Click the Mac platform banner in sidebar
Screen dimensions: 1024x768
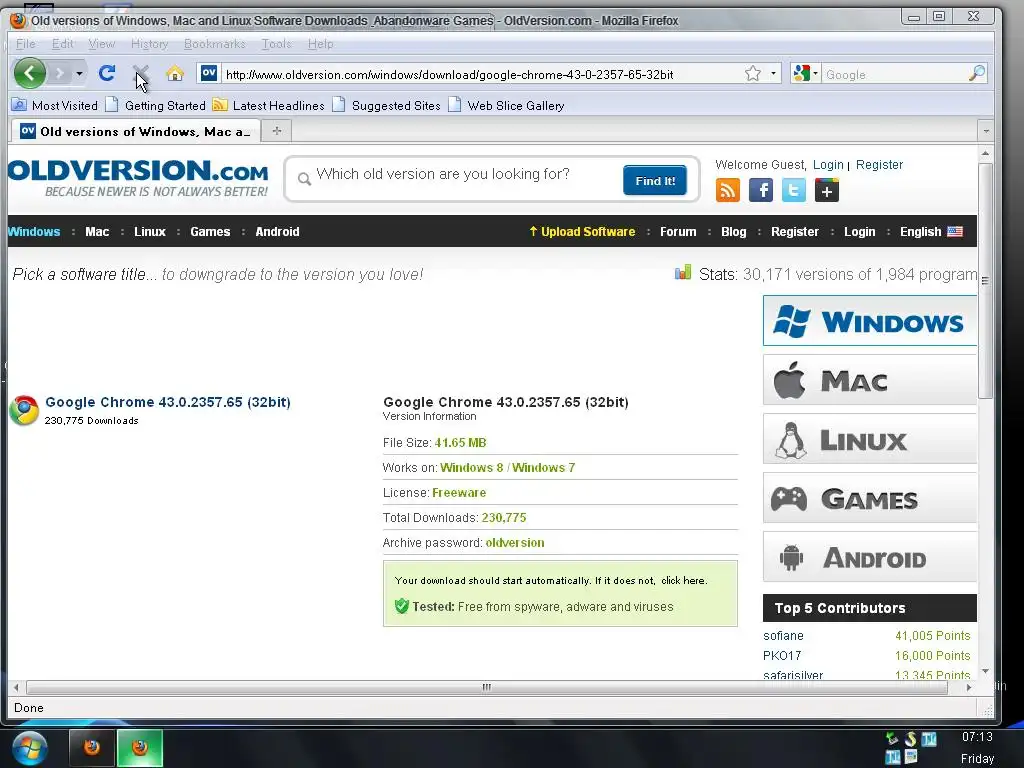(870, 380)
